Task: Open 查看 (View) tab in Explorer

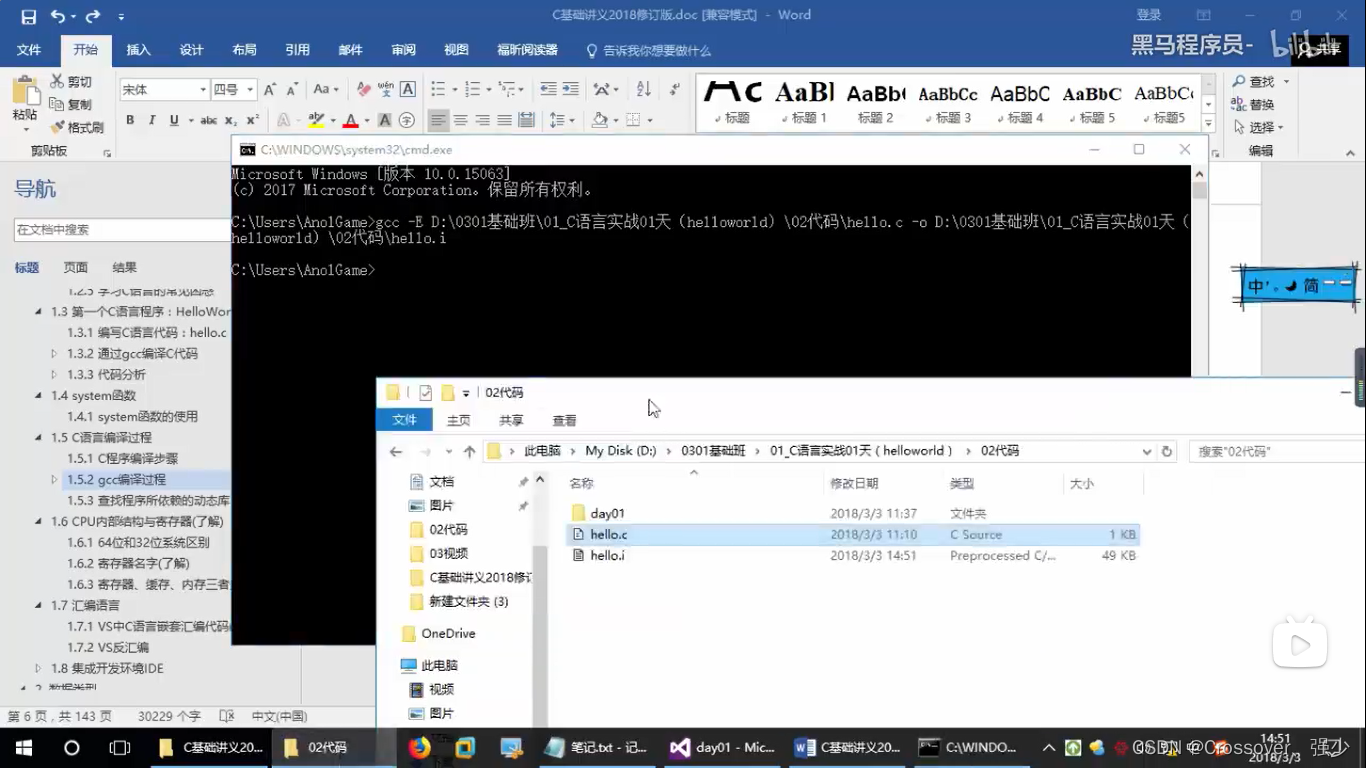Action: pos(564,420)
